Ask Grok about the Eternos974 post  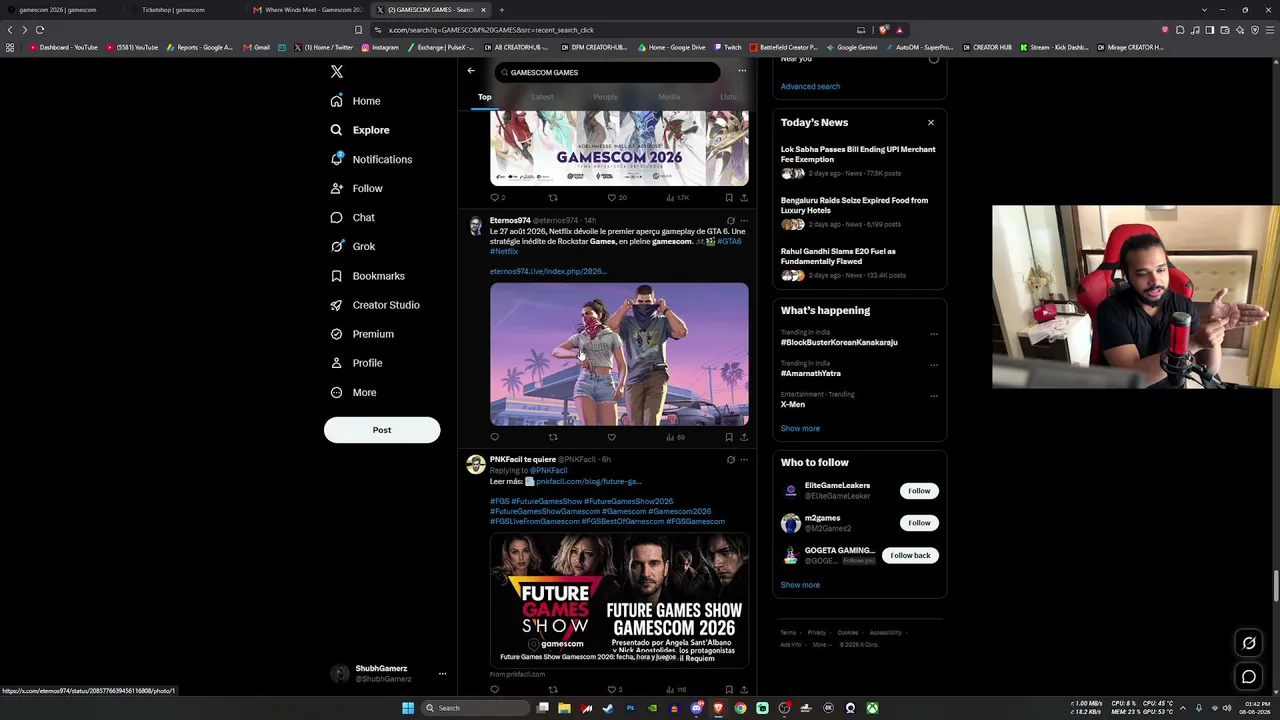[x=730, y=221]
